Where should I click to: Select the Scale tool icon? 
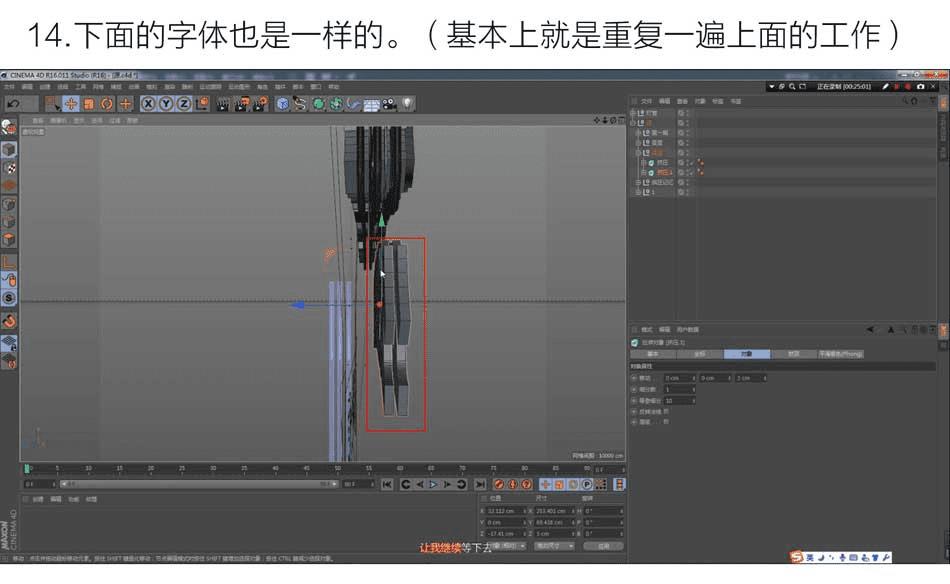point(89,104)
